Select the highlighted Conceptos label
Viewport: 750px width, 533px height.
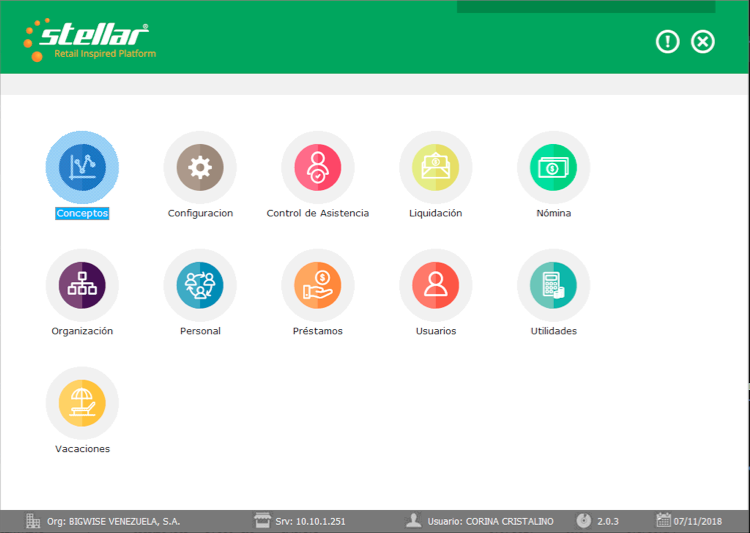(x=82, y=213)
